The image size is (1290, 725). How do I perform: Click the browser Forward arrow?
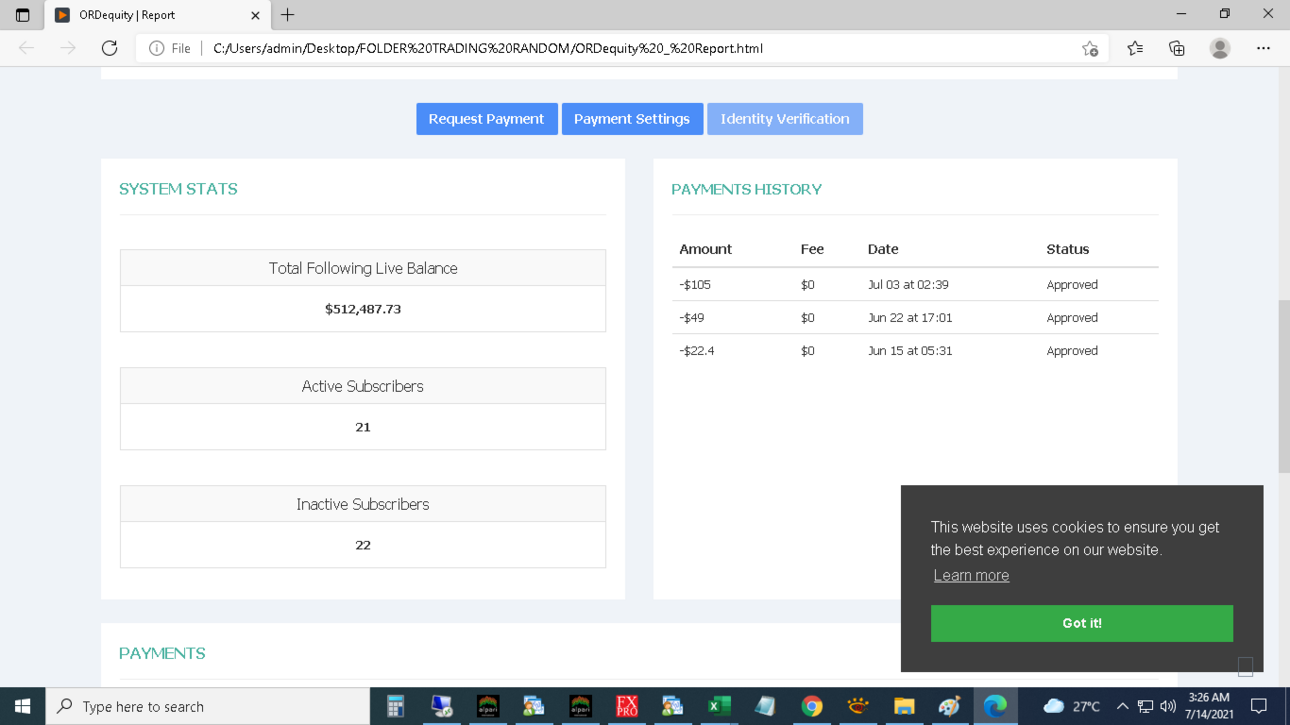pyautogui.click(x=67, y=48)
